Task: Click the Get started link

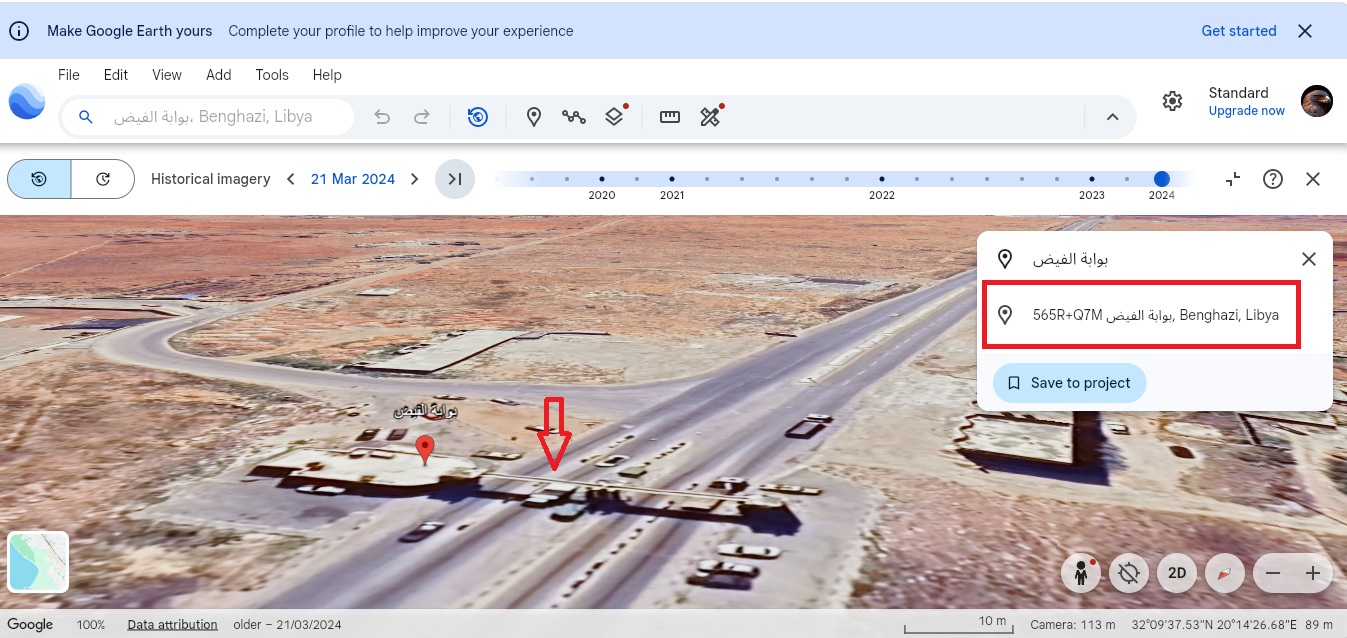Action: 1239,31
